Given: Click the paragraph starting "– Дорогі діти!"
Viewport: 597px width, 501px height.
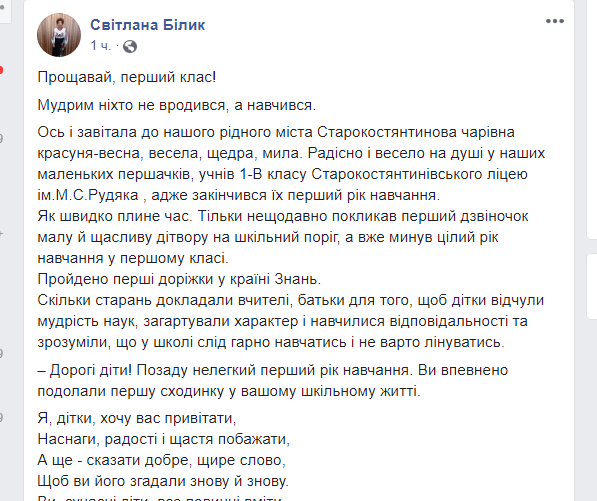Looking at the screenshot, I should pyautogui.click(x=273, y=380).
